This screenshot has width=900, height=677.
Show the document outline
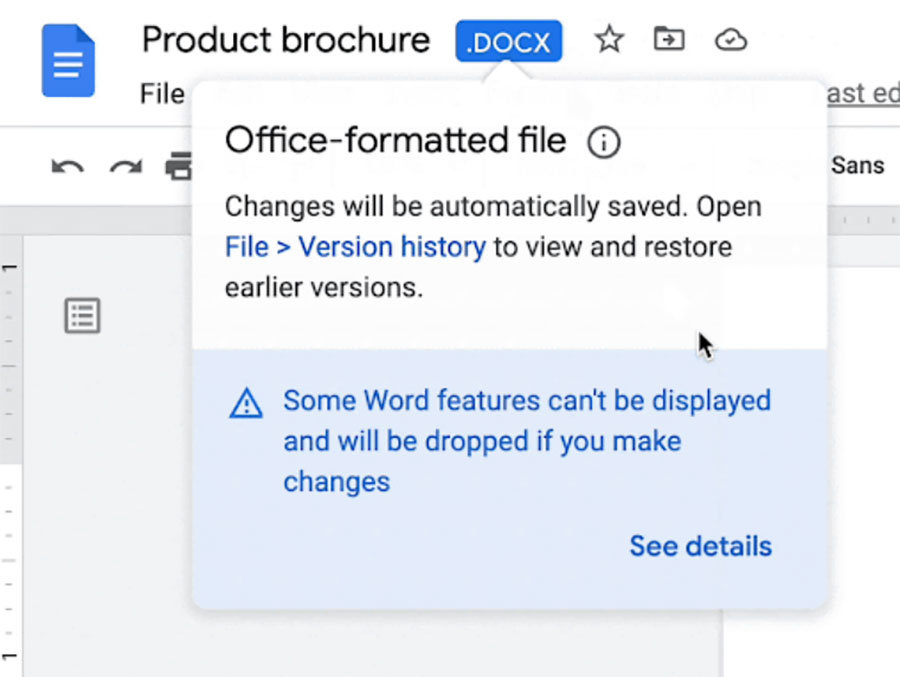[82, 316]
